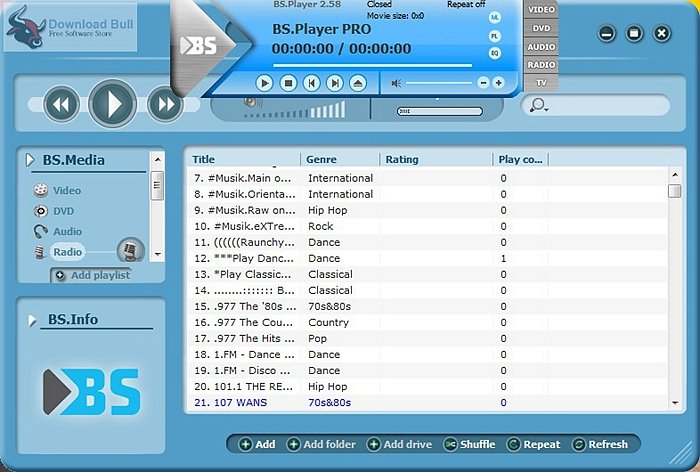700x472 pixels.
Task: Click the volume slider track
Action: (x=440, y=83)
